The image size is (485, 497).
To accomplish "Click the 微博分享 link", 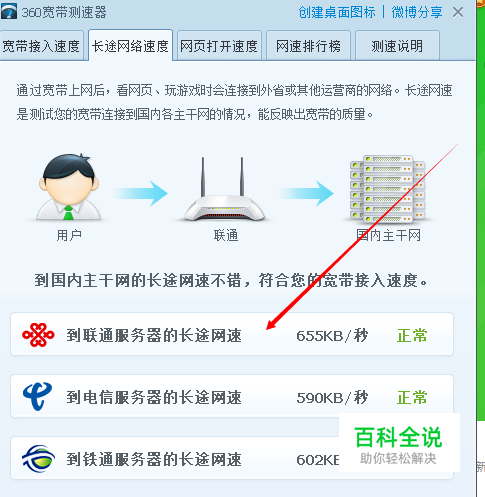I will pyautogui.click(x=417, y=12).
